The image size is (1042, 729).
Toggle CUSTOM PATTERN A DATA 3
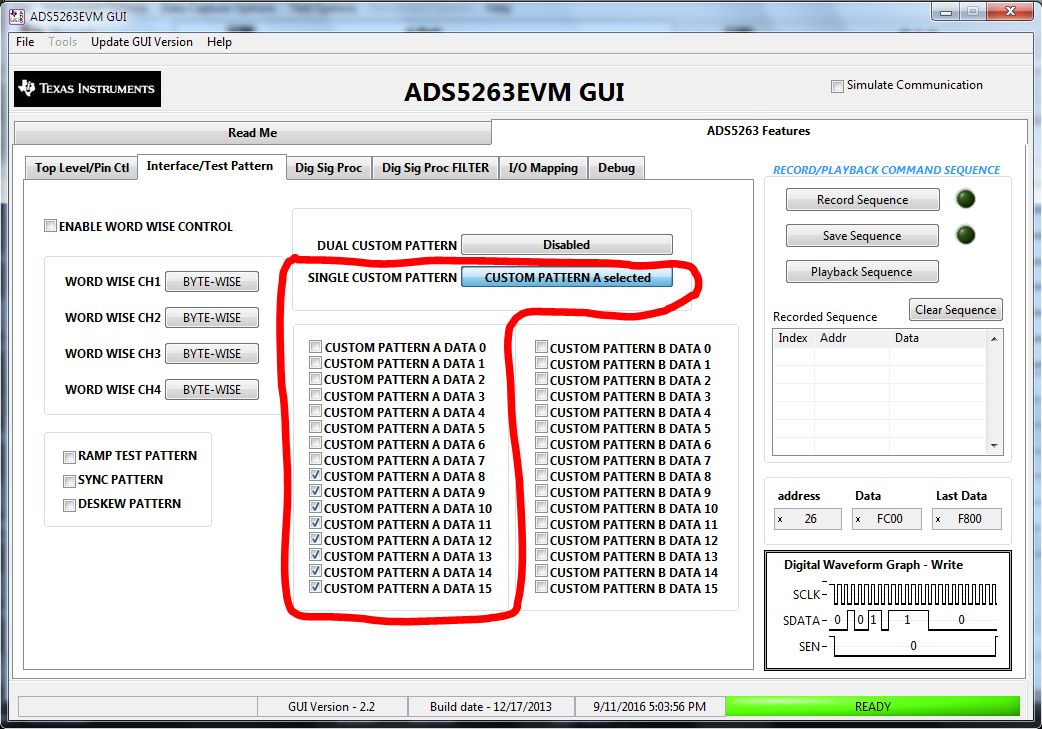[316, 395]
